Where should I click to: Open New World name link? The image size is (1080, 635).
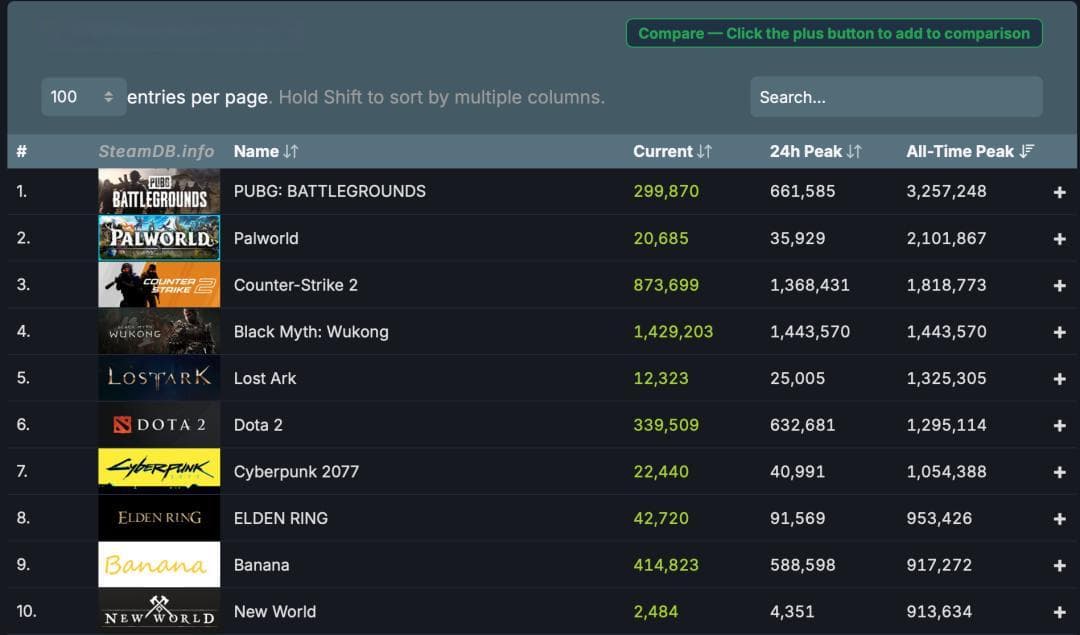coord(275,612)
